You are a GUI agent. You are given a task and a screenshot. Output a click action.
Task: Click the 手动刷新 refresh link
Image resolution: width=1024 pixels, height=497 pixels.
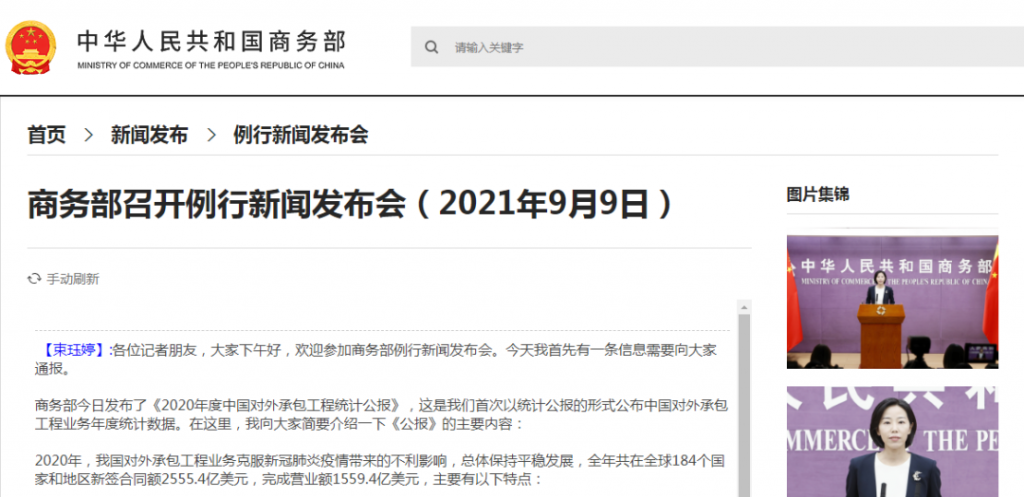pyautogui.click(x=72, y=280)
